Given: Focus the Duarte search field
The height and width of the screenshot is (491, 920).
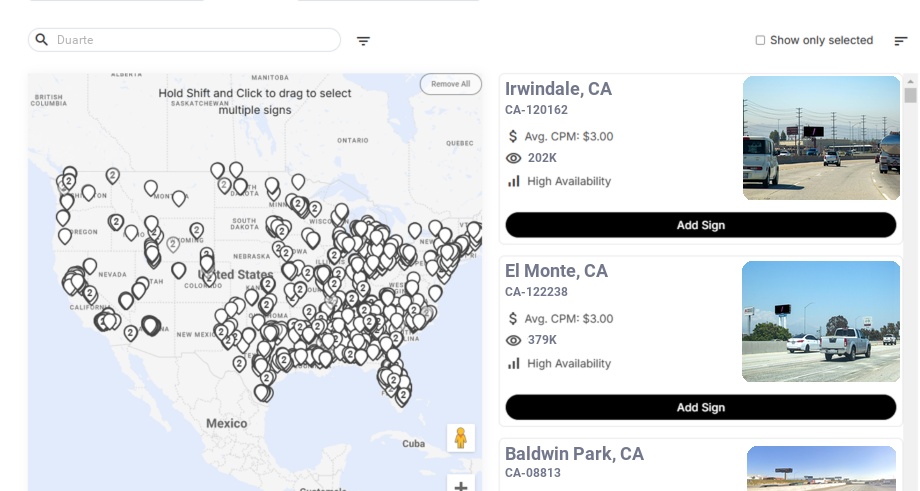Looking at the screenshot, I should pyautogui.click(x=190, y=40).
